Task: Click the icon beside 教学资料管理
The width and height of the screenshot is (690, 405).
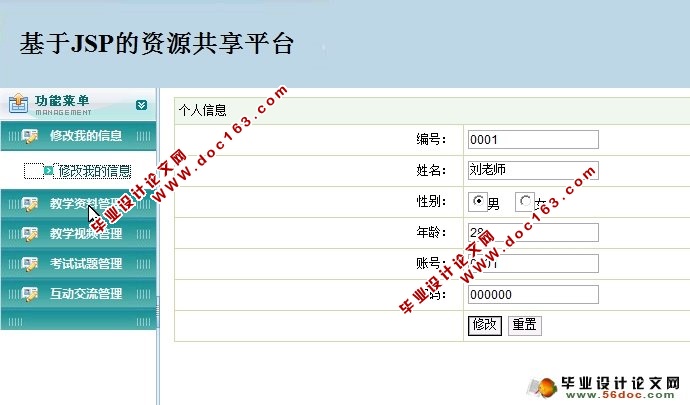Action: pyautogui.click(x=30, y=204)
